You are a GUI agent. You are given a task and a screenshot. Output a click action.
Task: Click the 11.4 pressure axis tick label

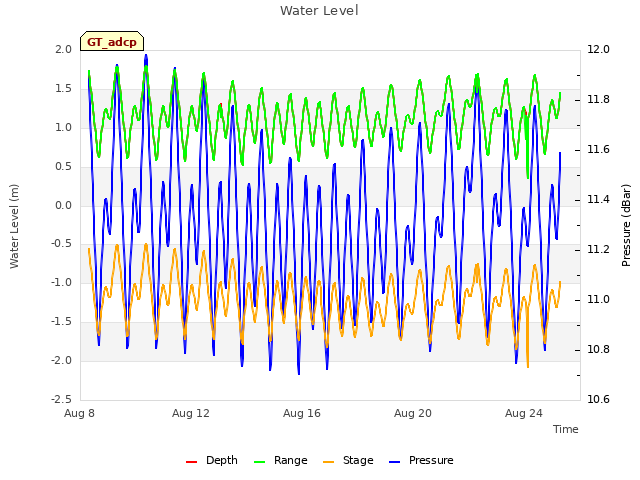coord(598,200)
